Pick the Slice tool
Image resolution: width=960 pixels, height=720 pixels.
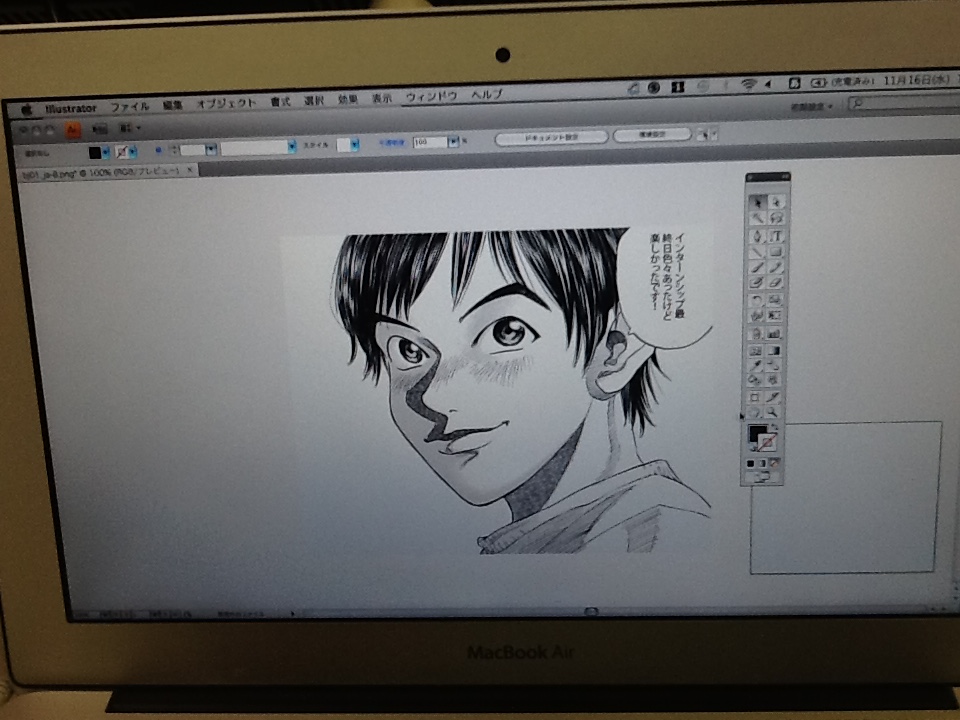(x=773, y=396)
